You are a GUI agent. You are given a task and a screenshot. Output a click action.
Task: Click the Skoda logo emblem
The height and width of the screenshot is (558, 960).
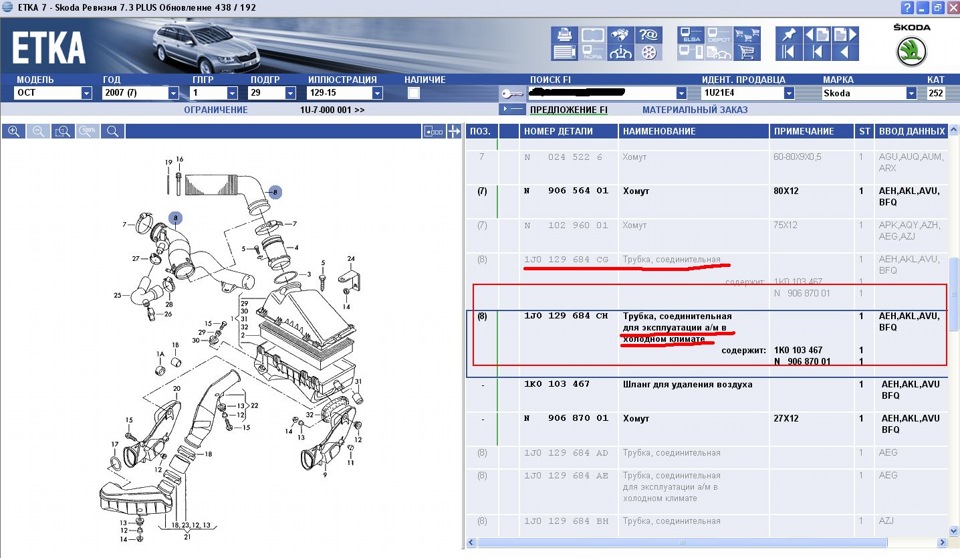[x=911, y=51]
